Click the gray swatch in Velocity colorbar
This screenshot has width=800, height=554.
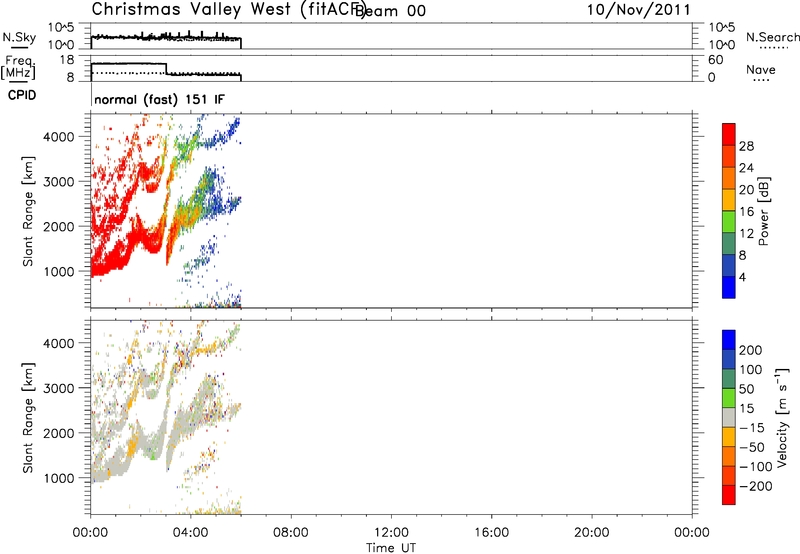(x=729, y=418)
